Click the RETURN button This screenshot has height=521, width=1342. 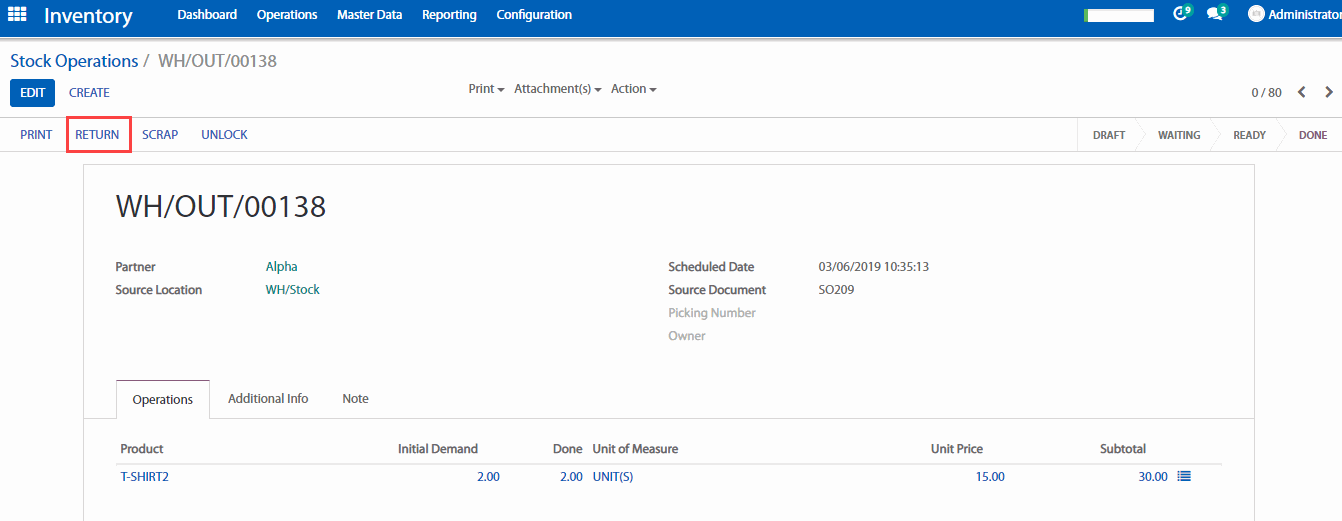(x=97, y=135)
